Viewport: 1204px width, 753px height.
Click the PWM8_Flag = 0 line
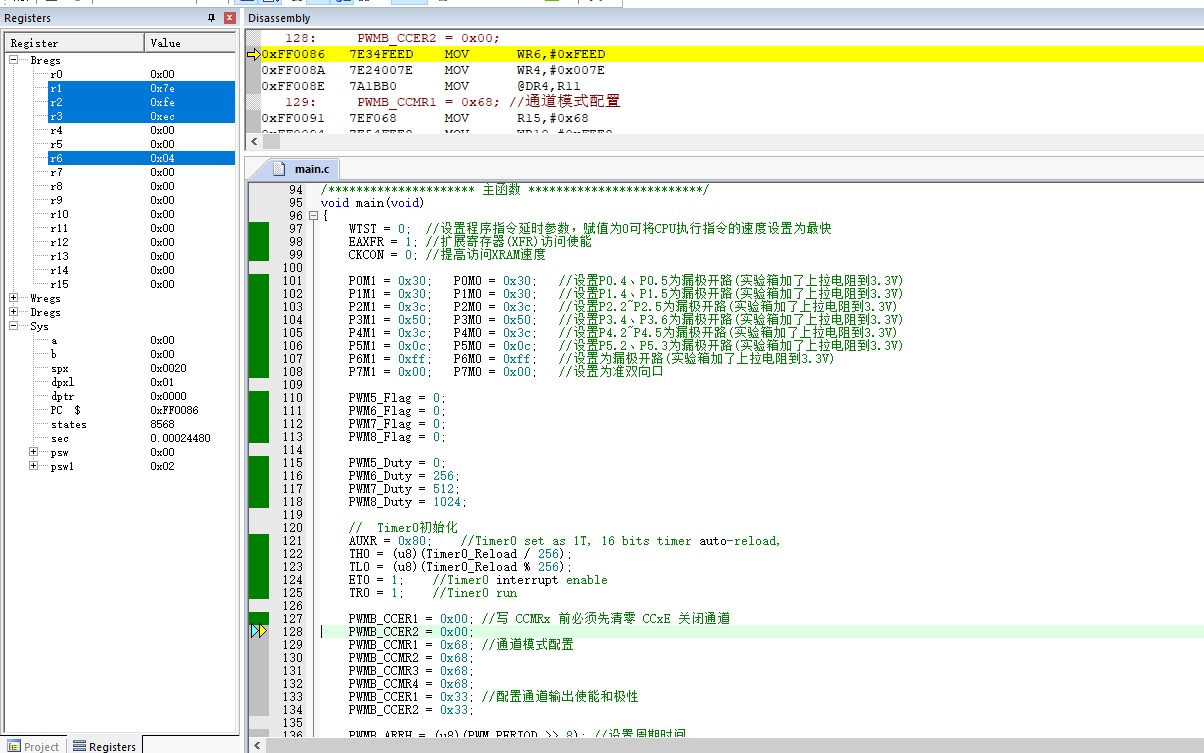[x=397, y=437]
